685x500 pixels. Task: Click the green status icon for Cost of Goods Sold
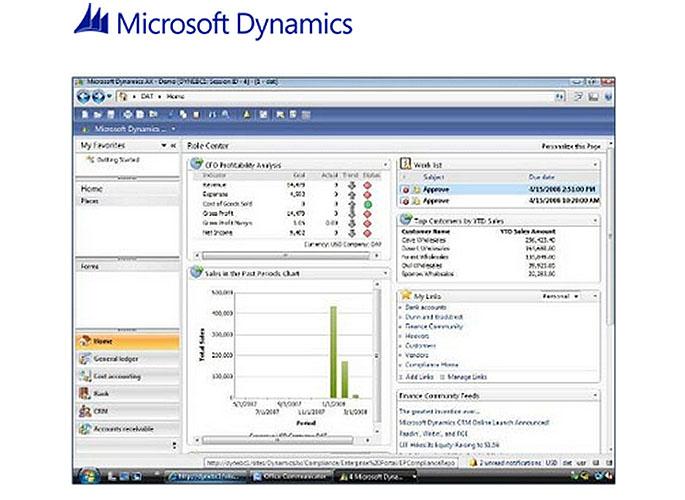367,204
